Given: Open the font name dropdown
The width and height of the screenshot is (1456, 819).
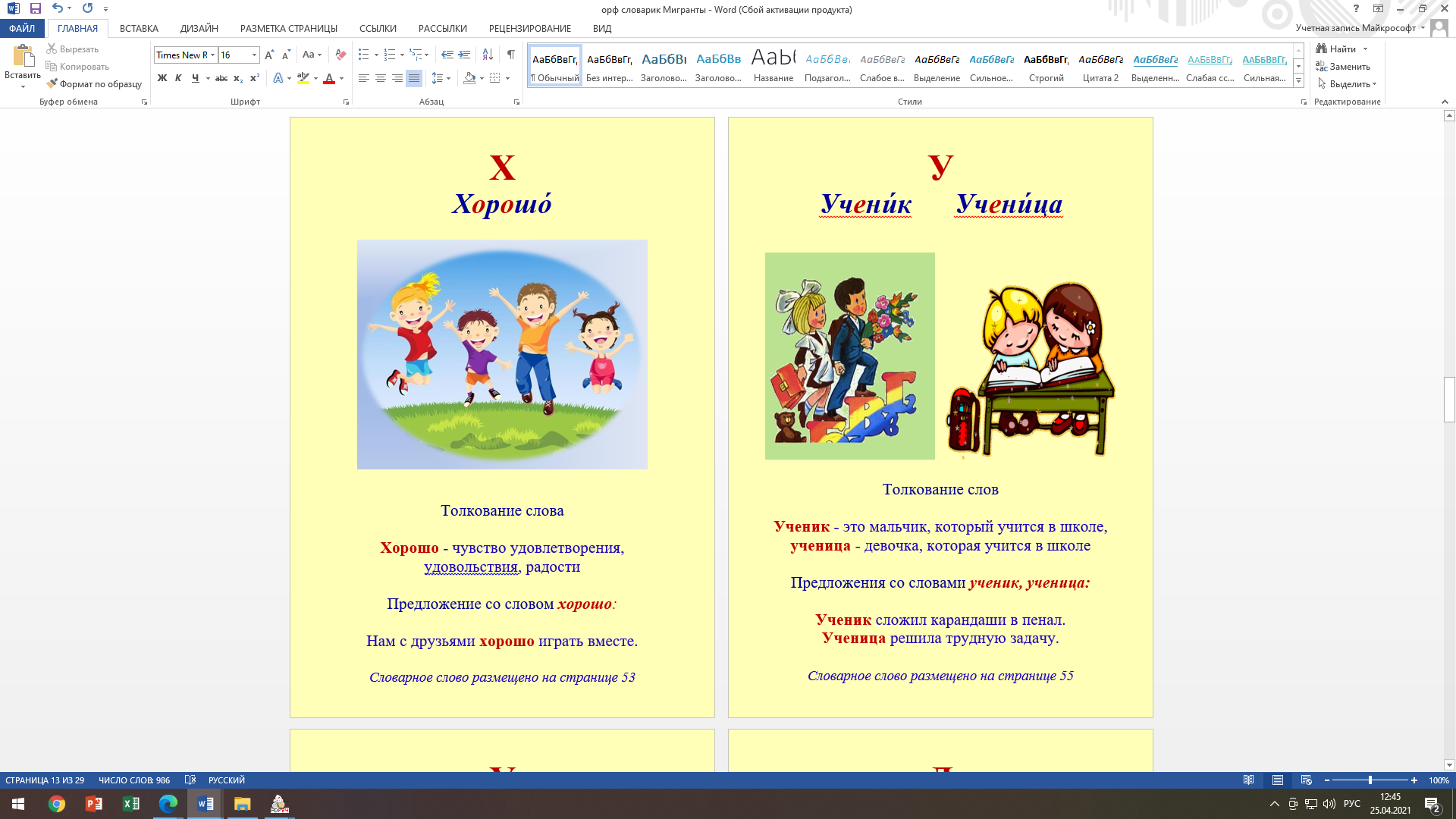Looking at the screenshot, I should pyautogui.click(x=212, y=55).
